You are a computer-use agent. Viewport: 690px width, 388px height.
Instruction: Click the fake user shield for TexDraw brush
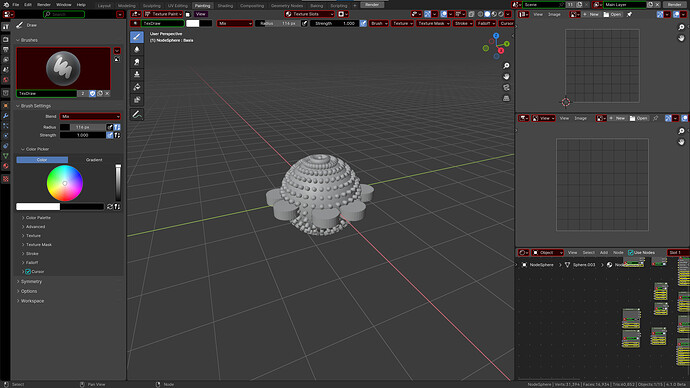click(92, 94)
